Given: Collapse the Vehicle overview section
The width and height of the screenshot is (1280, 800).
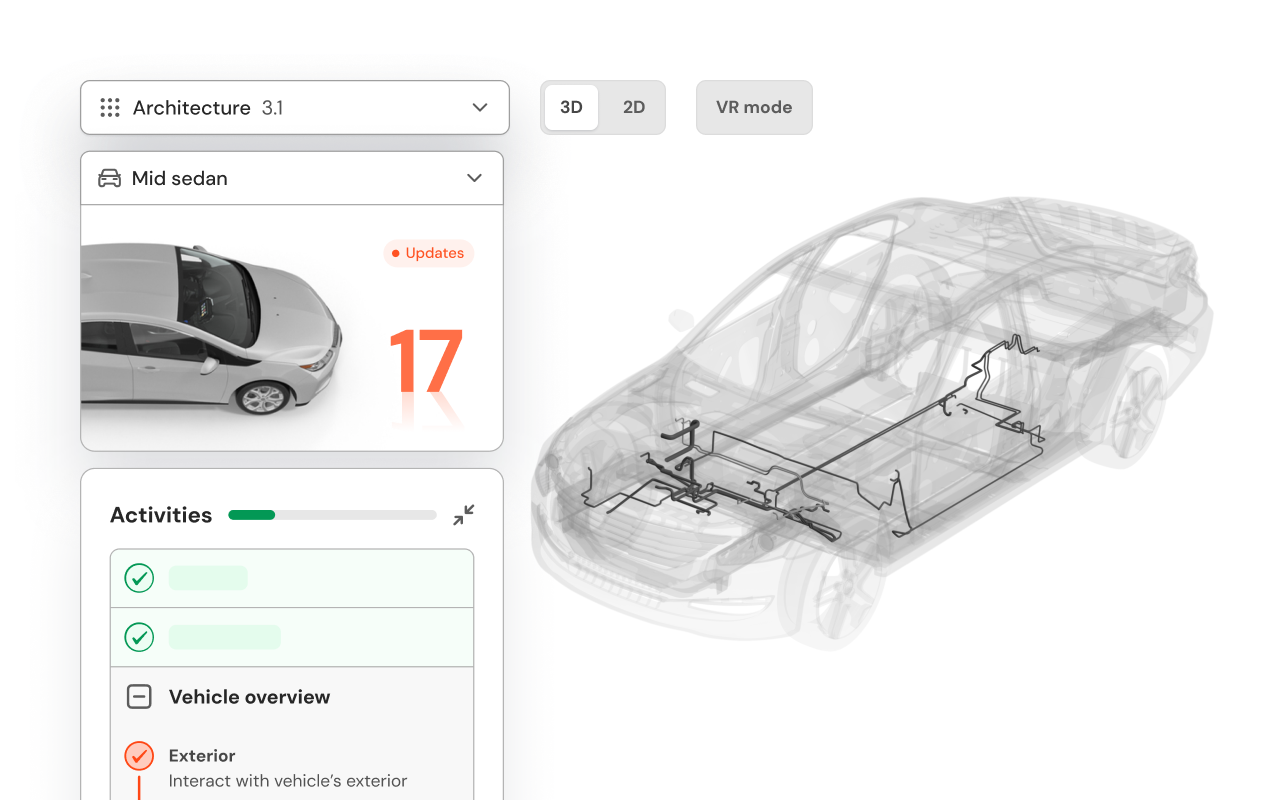Looking at the screenshot, I should click(139, 697).
